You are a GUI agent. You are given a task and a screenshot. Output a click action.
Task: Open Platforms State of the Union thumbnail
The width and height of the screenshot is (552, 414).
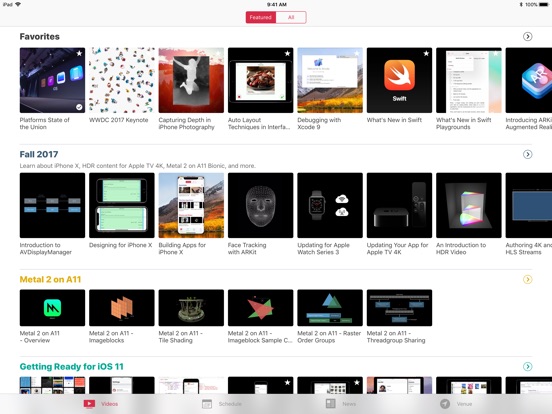[52, 80]
